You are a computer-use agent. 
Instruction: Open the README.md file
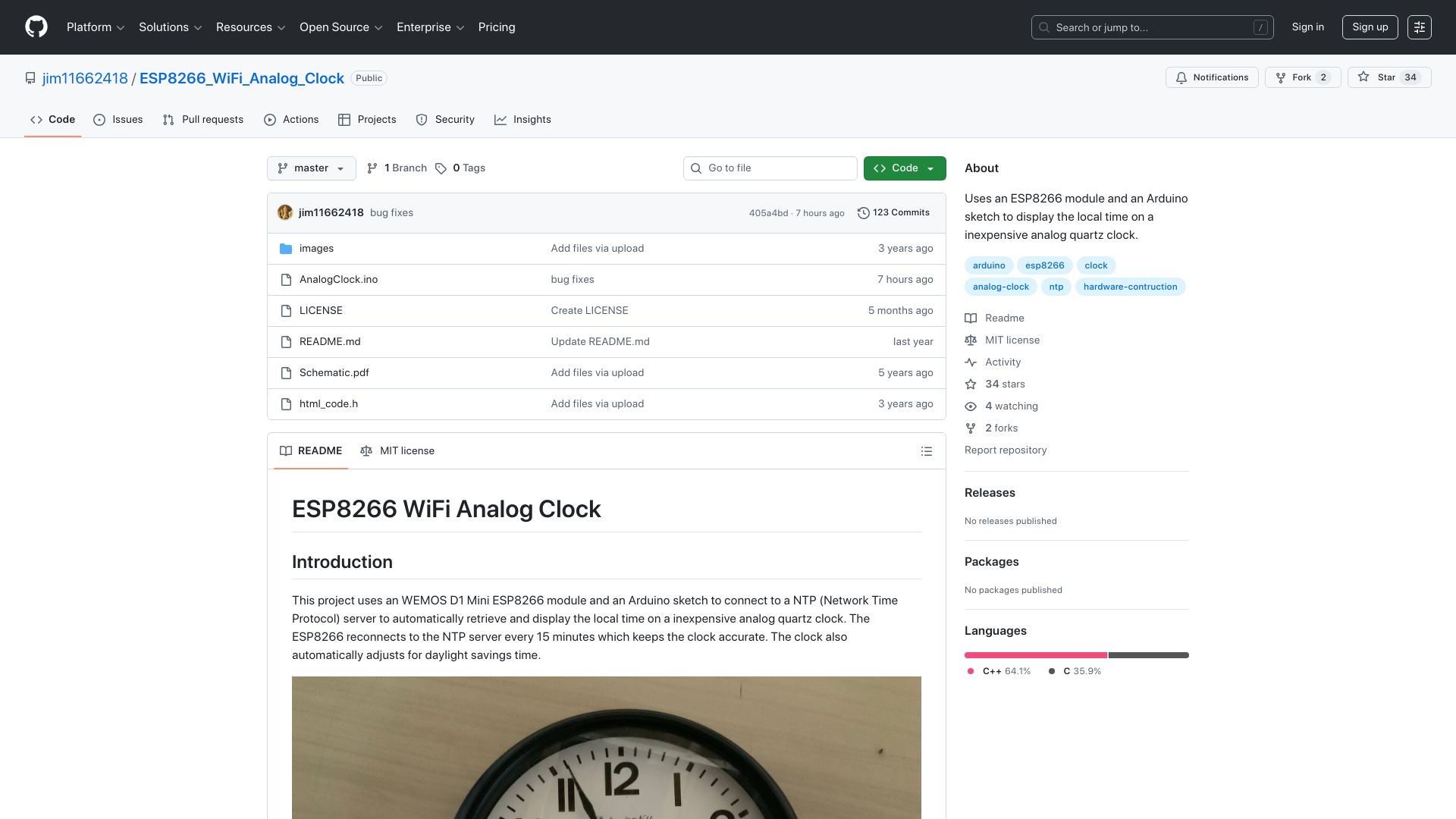[x=330, y=342]
